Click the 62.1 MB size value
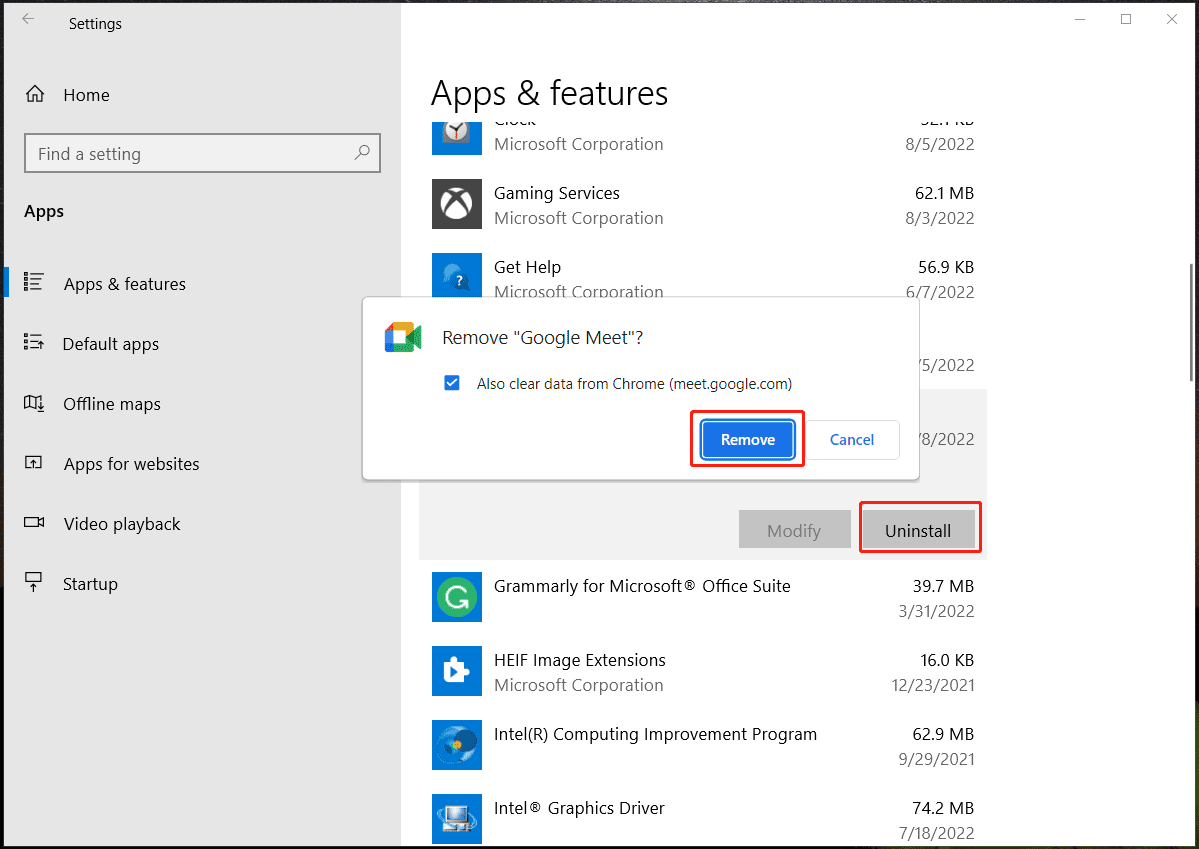 point(944,193)
